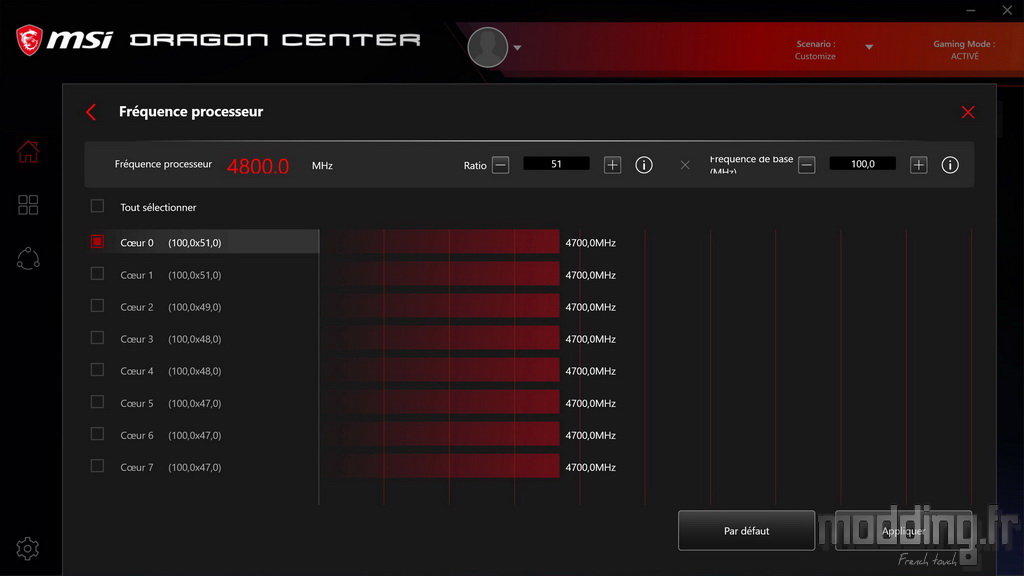
Task: Click the Cœur 5 4700,0MHz value
Action: (590, 403)
